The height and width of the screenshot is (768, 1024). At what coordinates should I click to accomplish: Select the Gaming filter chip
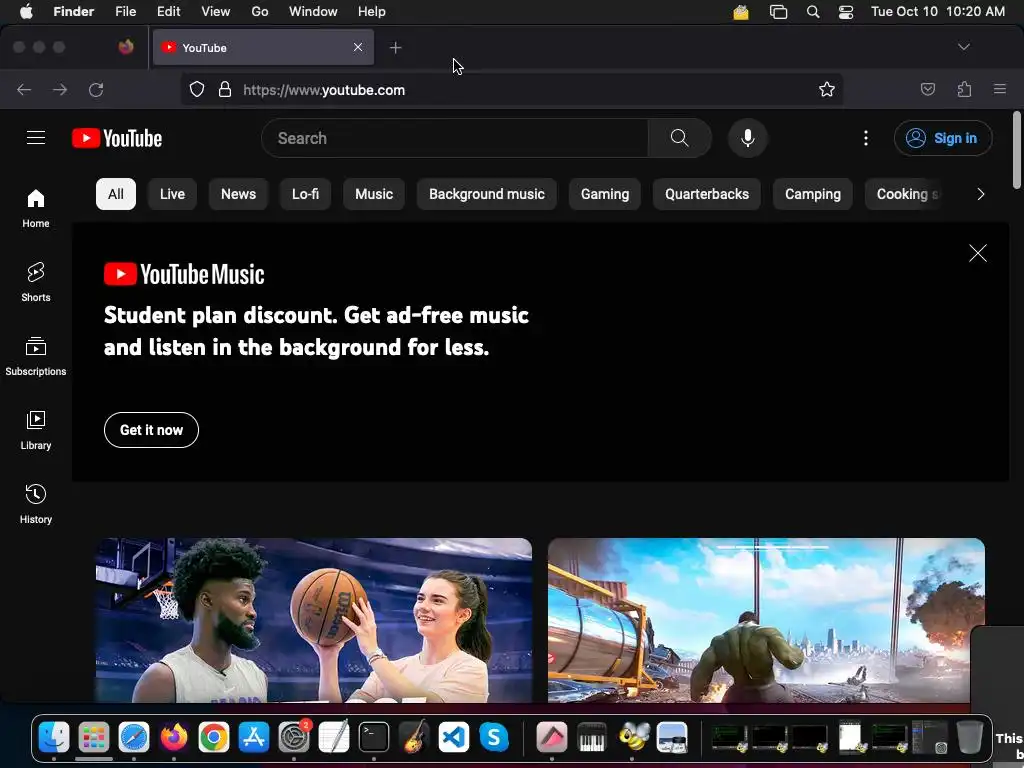605,194
